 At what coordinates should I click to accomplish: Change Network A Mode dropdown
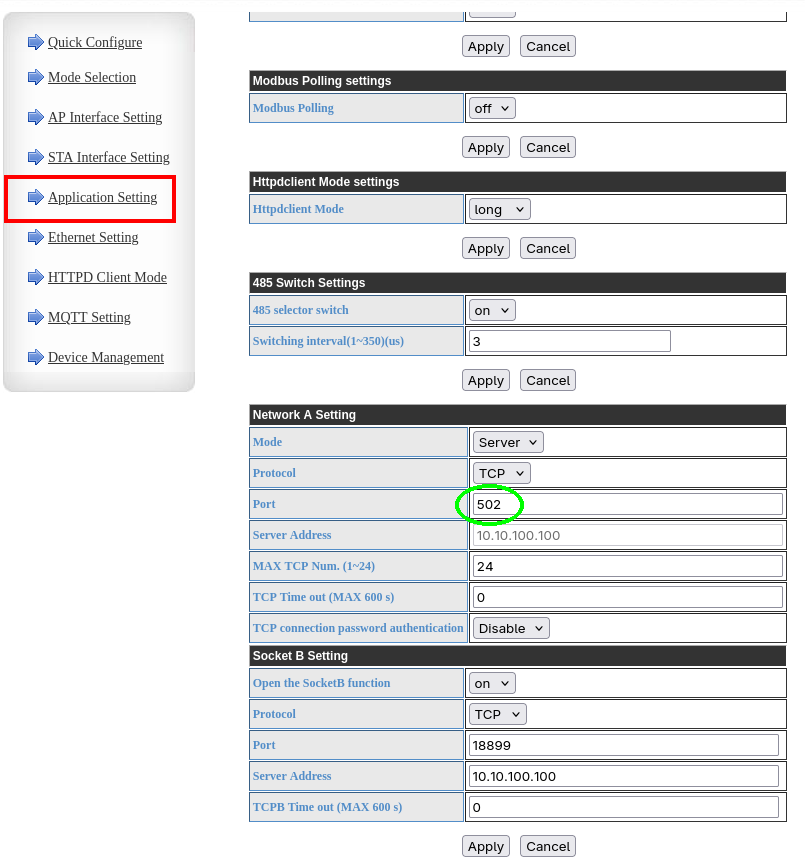tap(508, 442)
